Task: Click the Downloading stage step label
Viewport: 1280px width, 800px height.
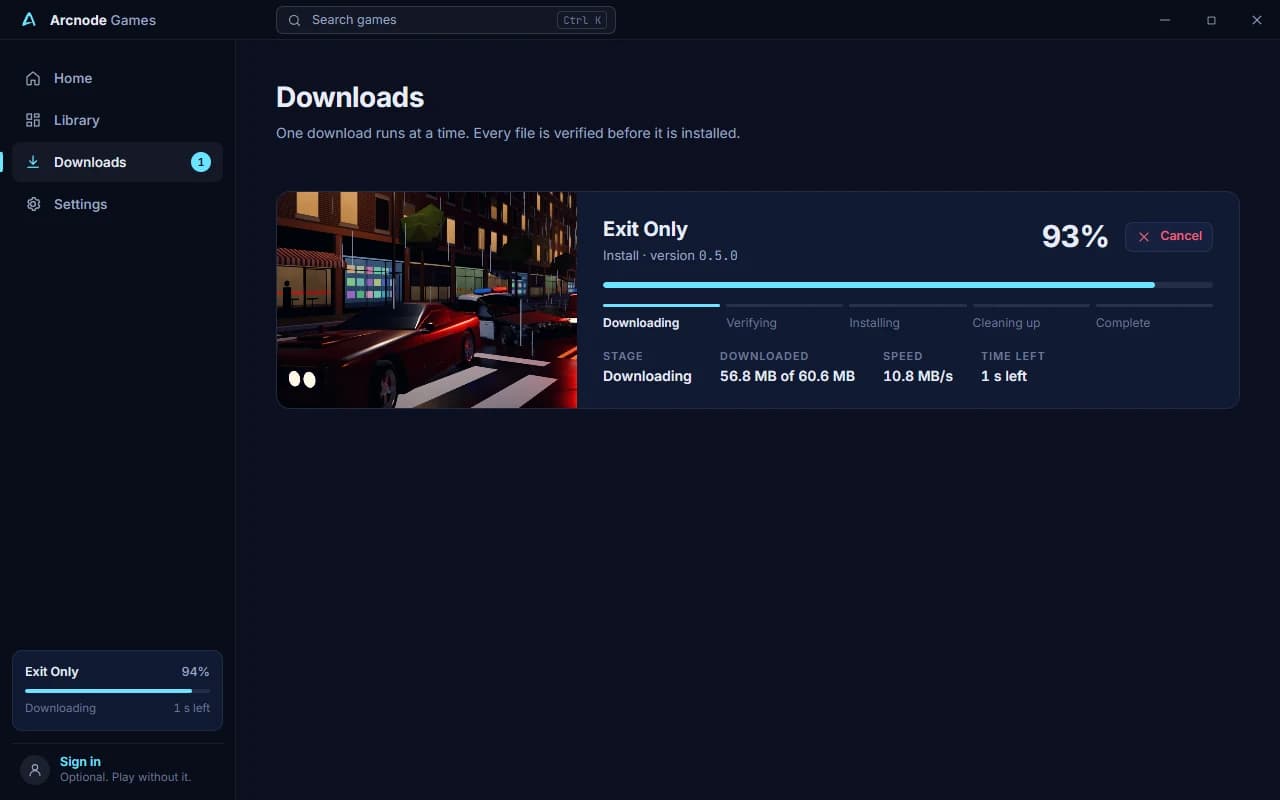Action: [641, 323]
